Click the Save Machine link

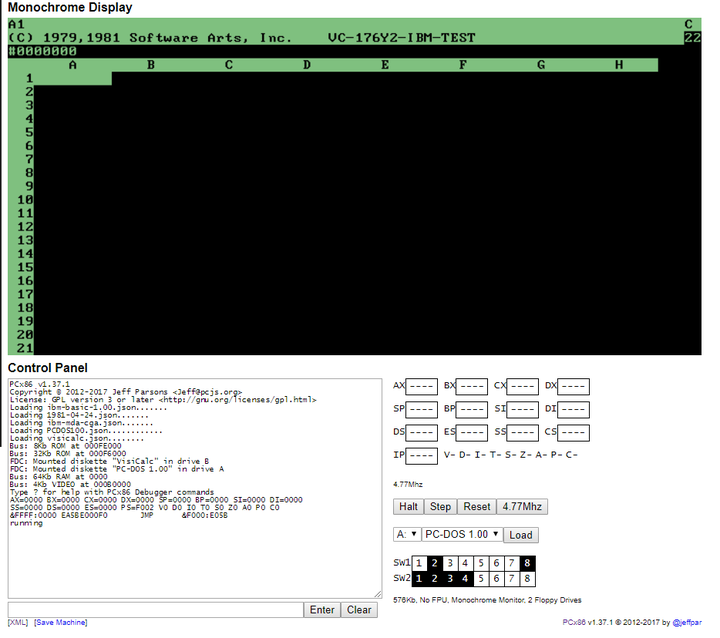[x=60, y=623]
